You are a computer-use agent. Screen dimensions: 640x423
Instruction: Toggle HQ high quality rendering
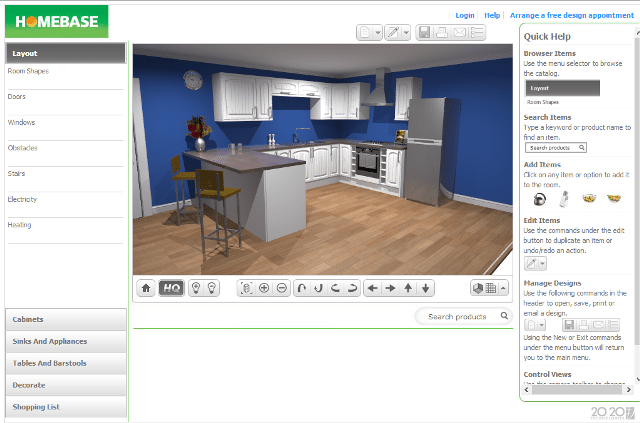171,288
